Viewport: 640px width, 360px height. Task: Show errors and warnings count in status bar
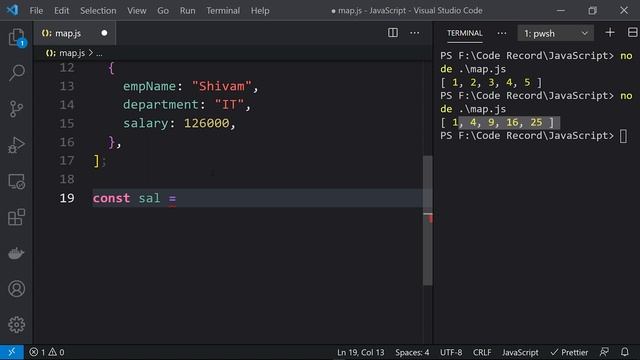[x=47, y=352]
